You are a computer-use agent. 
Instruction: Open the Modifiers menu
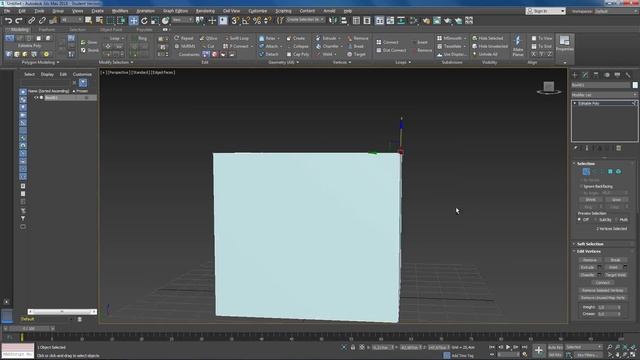click(x=120, y=11)
